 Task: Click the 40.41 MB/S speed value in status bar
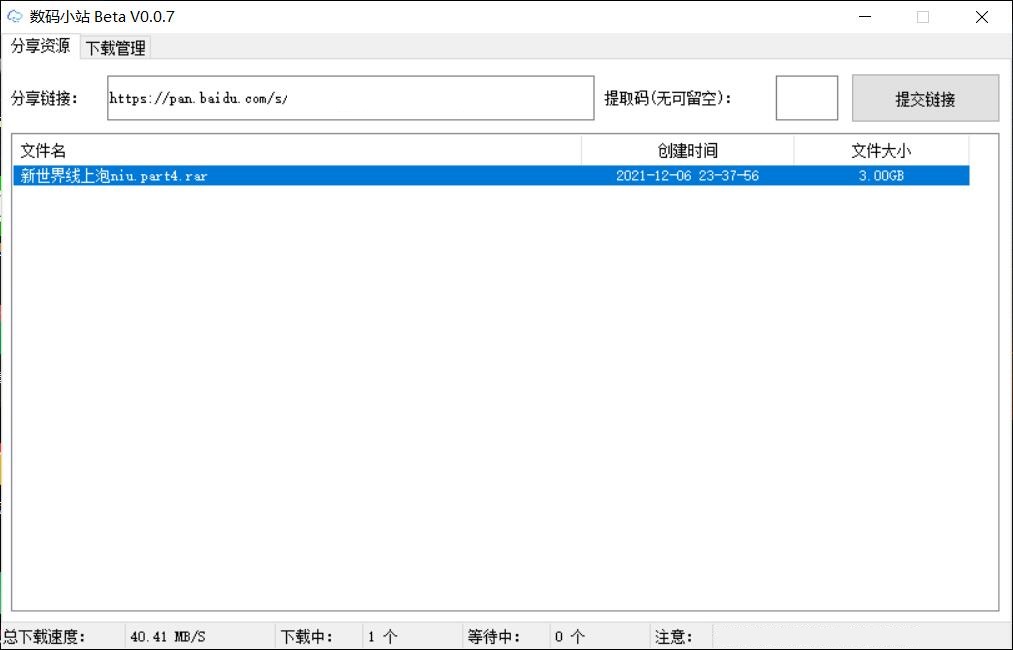pos(168,637)
